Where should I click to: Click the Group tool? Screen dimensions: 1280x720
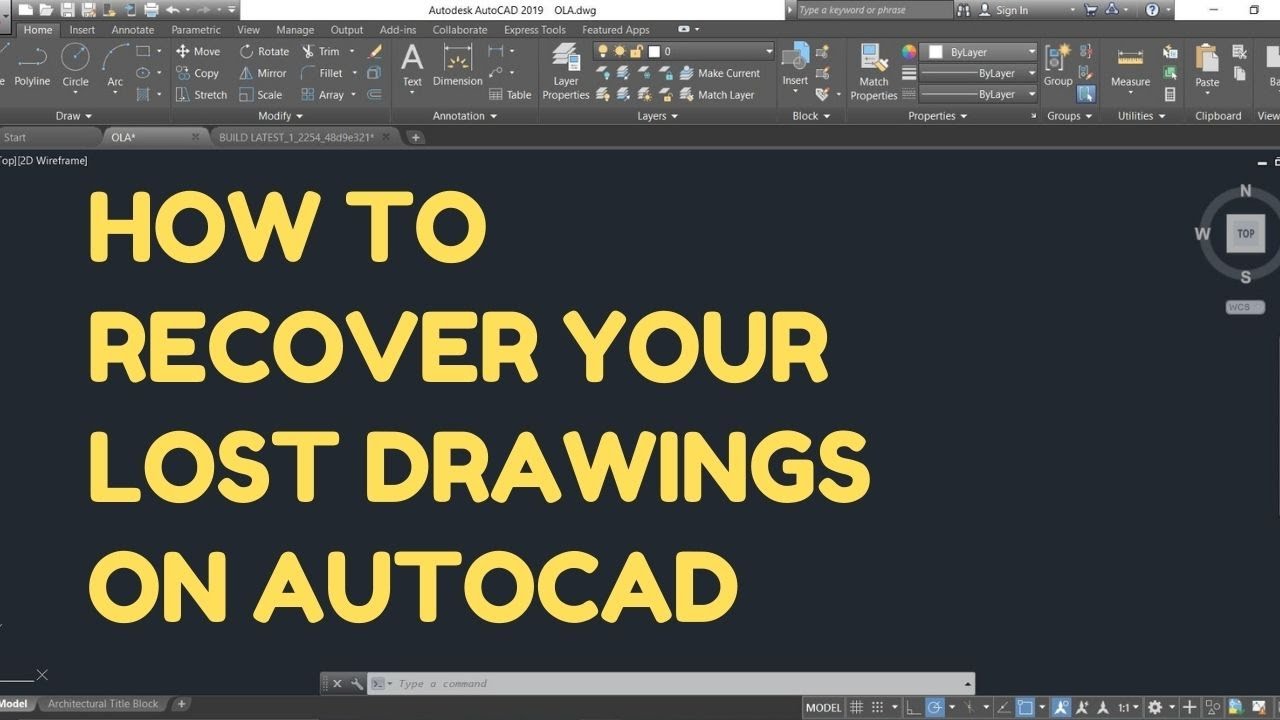click(x=1058, y=66)
